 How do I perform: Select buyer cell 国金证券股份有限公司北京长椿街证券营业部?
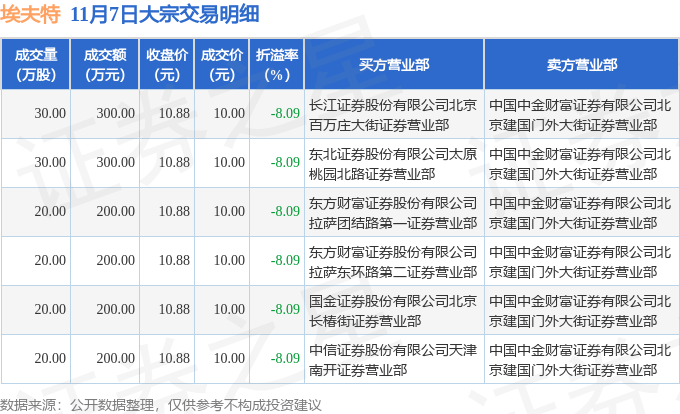click(x=393, y=311)
